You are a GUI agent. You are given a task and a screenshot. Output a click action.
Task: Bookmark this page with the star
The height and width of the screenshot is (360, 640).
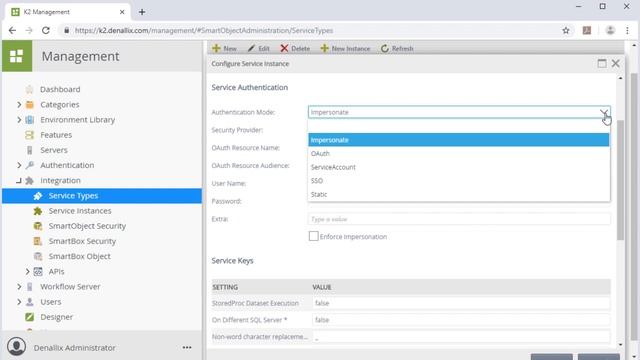click(566, 31)
